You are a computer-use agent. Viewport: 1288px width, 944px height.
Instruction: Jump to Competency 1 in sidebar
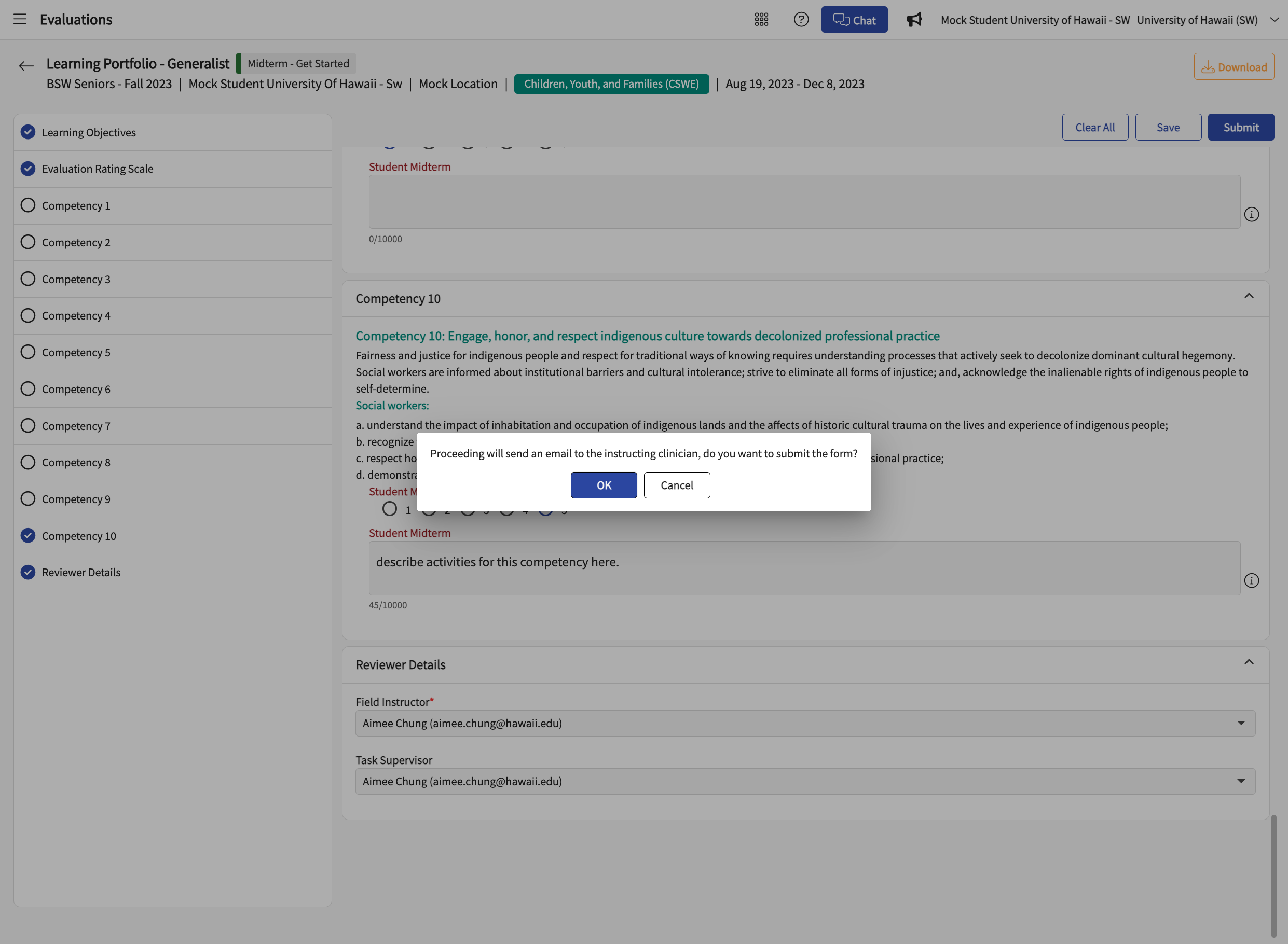coord(173,206)
